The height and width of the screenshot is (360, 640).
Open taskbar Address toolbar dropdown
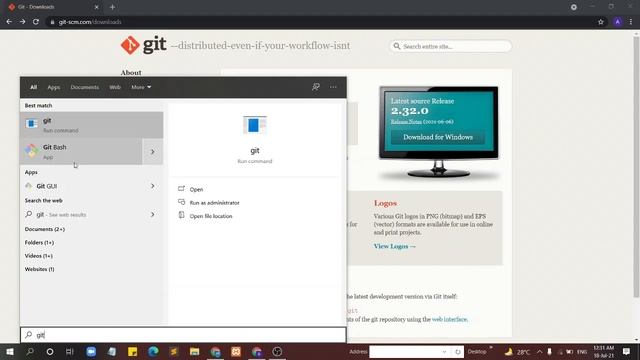coord(444,352)
